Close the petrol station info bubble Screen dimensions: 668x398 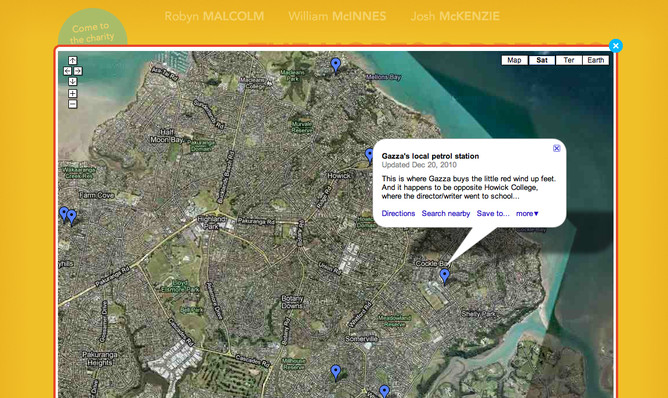point(556,148)
